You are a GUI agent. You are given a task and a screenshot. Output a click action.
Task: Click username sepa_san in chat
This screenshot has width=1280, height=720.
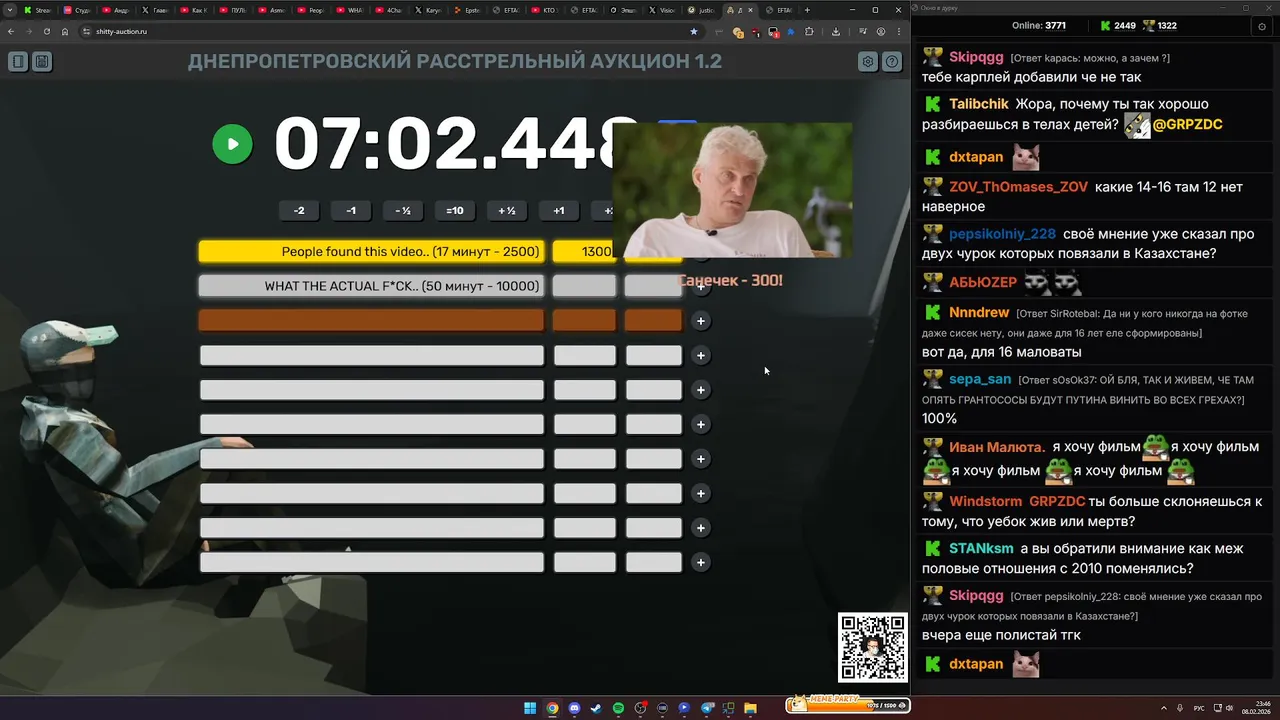click(980, 379)
